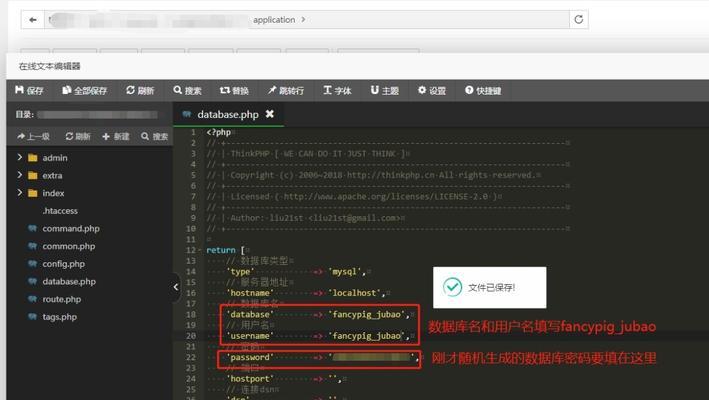Click the 在线文本编辑器 title text
Image resolution: width=709 pixels, height=400 pixels.
click(x=50, y=66)
